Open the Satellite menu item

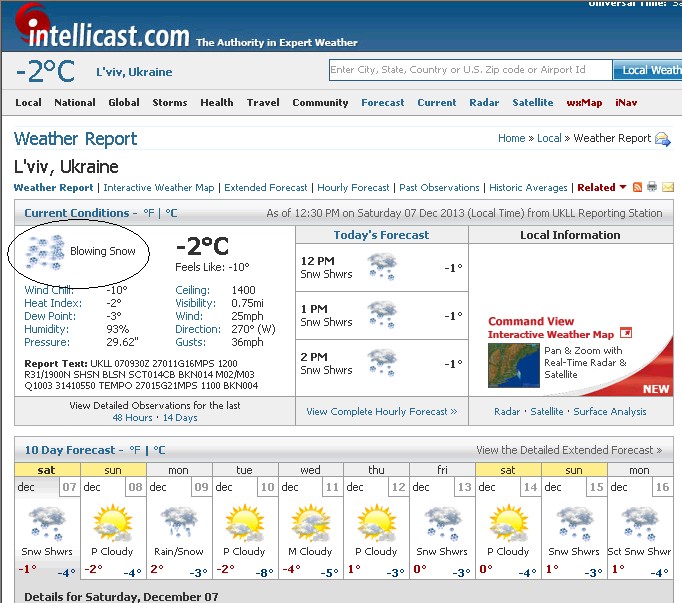coord(532,102)
